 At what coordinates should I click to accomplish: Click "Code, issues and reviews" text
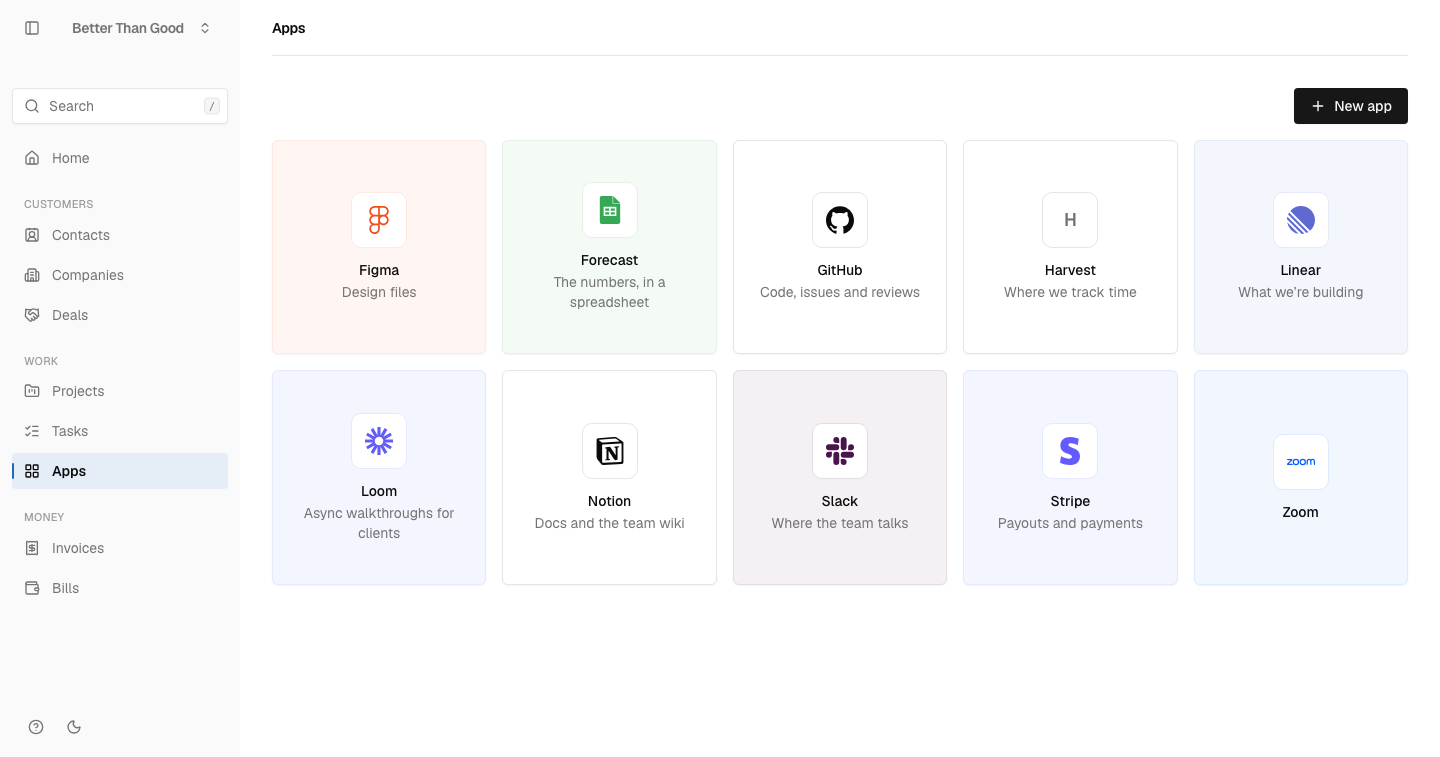pyautogui.click(x=840, y=292)
